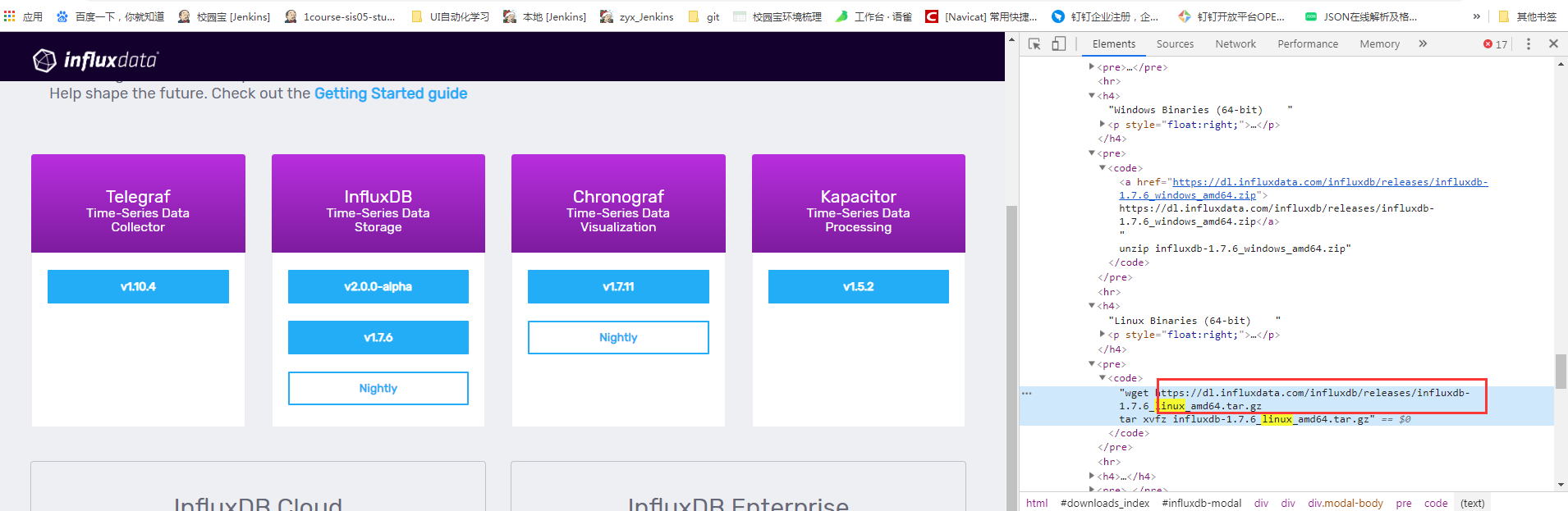Click the DevTools error count badge
The height and width of the screenshot is (511, 1568).
click(x=1496, y=44)
